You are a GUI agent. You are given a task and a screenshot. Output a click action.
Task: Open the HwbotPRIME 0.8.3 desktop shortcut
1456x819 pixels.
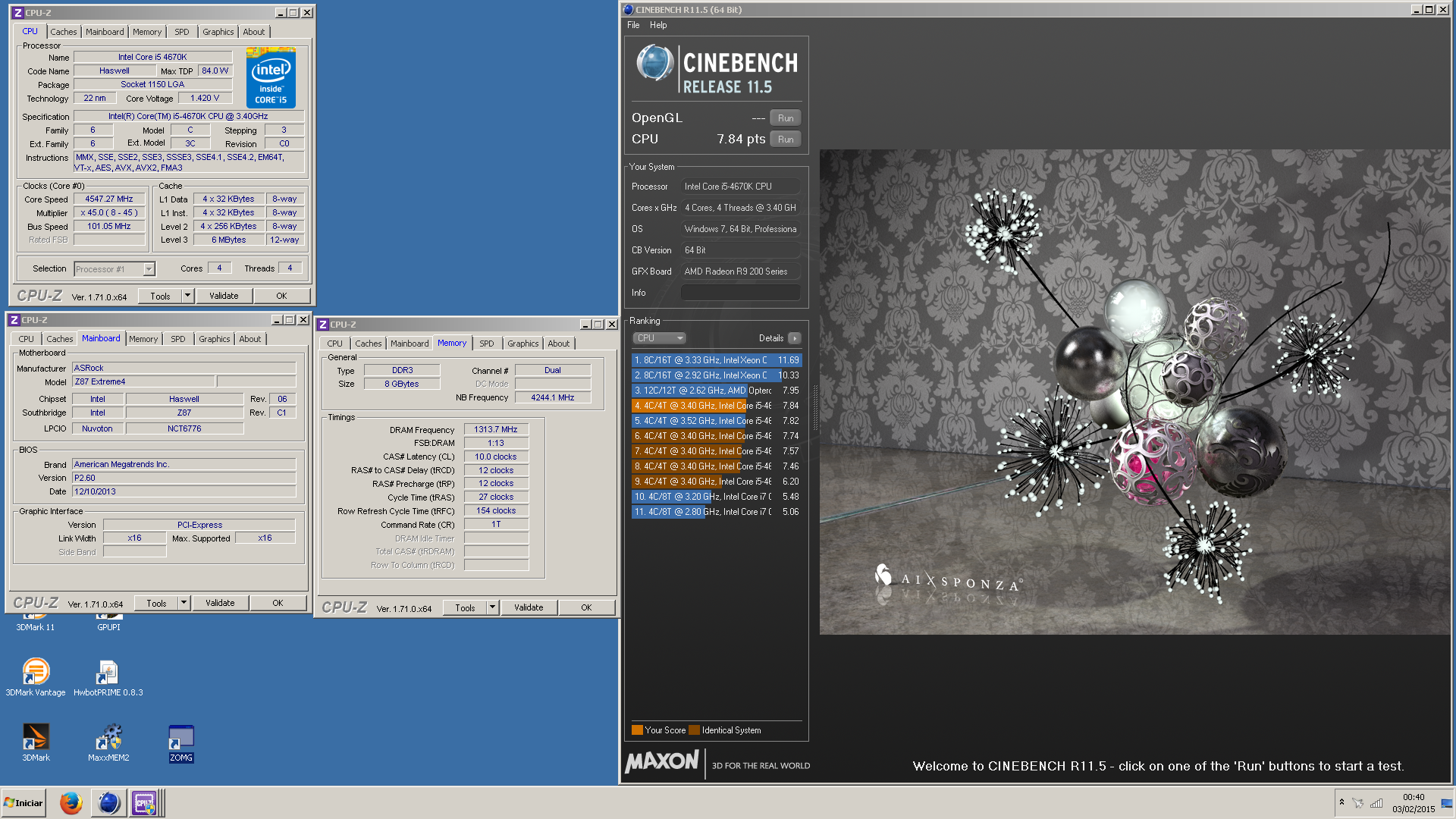108,676
